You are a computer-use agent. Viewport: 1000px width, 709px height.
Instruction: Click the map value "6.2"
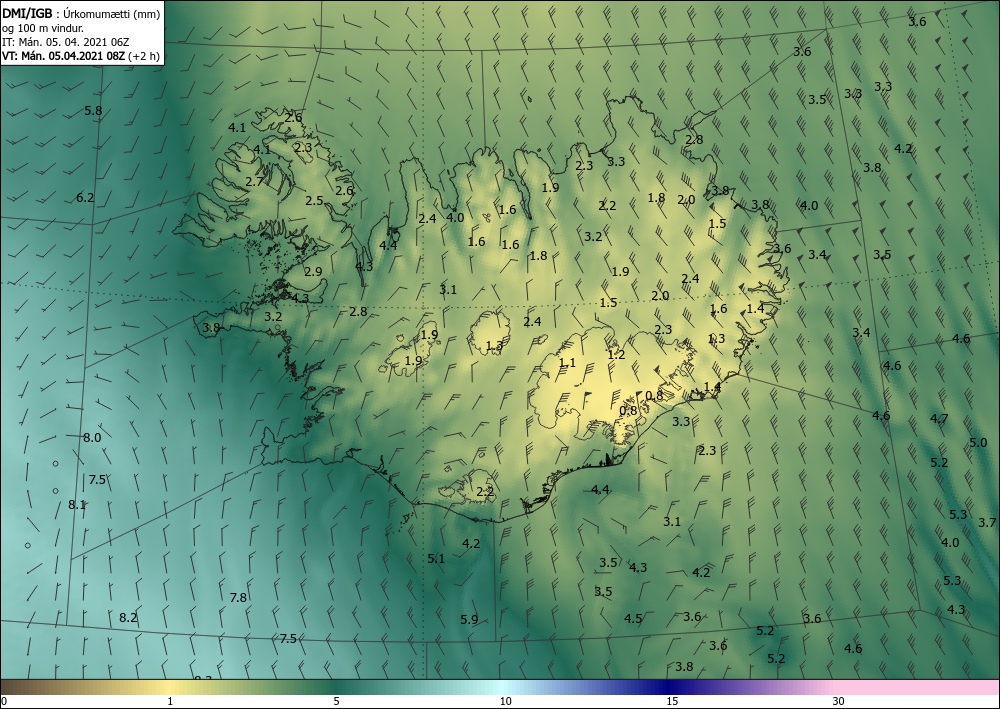(85, 198)
